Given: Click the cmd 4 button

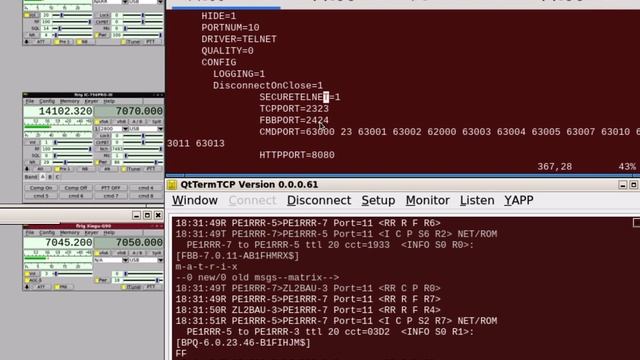Looking at the screenshot, I should (146, 188).
